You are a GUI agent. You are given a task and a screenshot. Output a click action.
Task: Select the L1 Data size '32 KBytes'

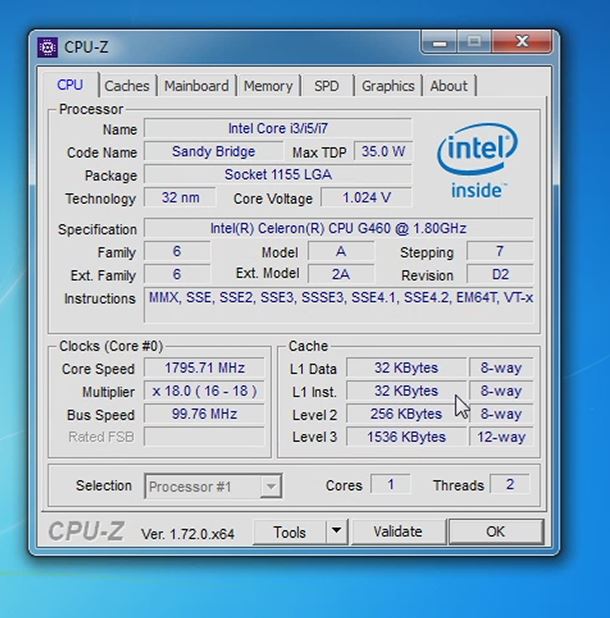coord(406,368)
